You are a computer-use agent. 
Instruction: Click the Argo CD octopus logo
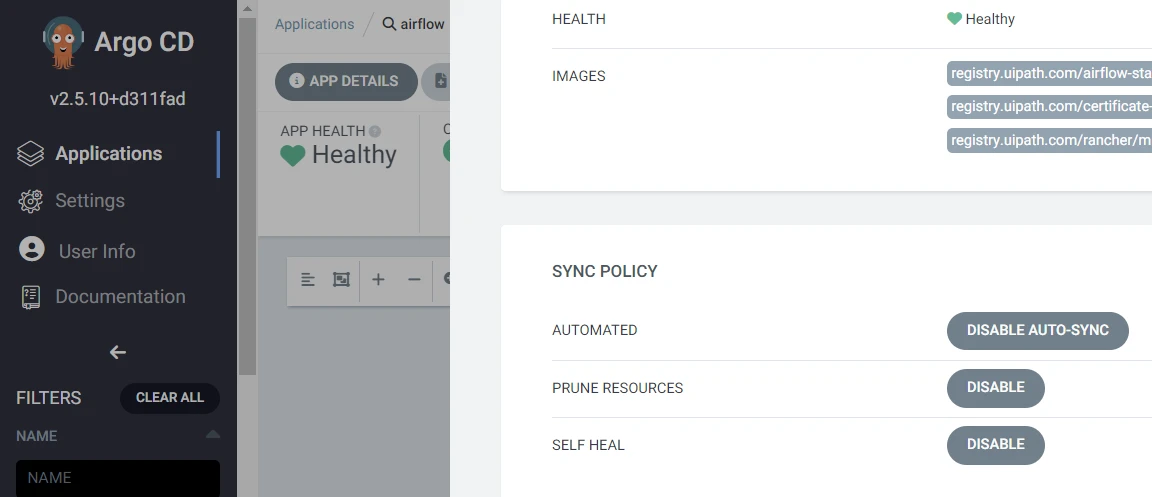[63, 43]
